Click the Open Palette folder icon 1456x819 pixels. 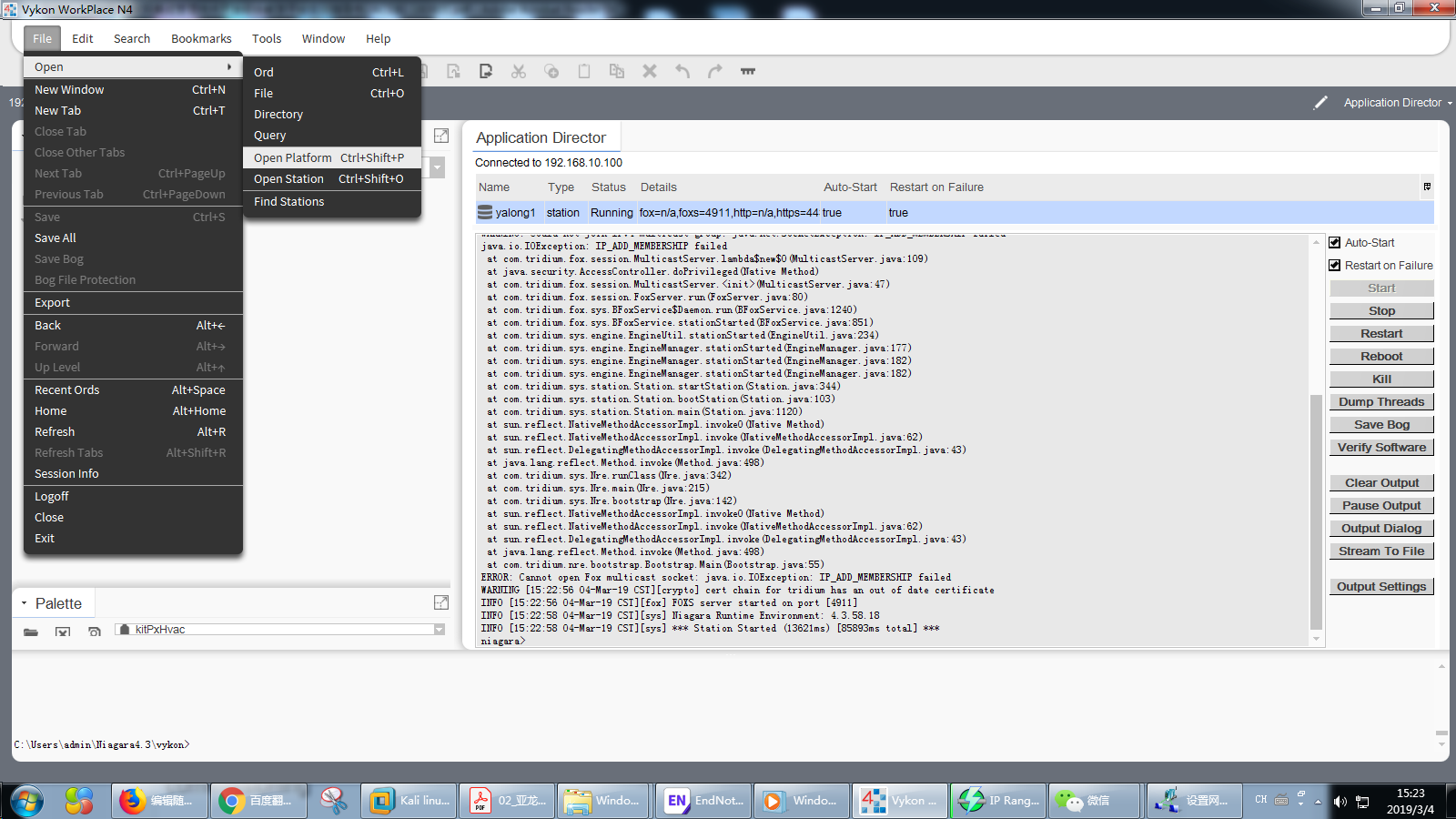[31, 631]
